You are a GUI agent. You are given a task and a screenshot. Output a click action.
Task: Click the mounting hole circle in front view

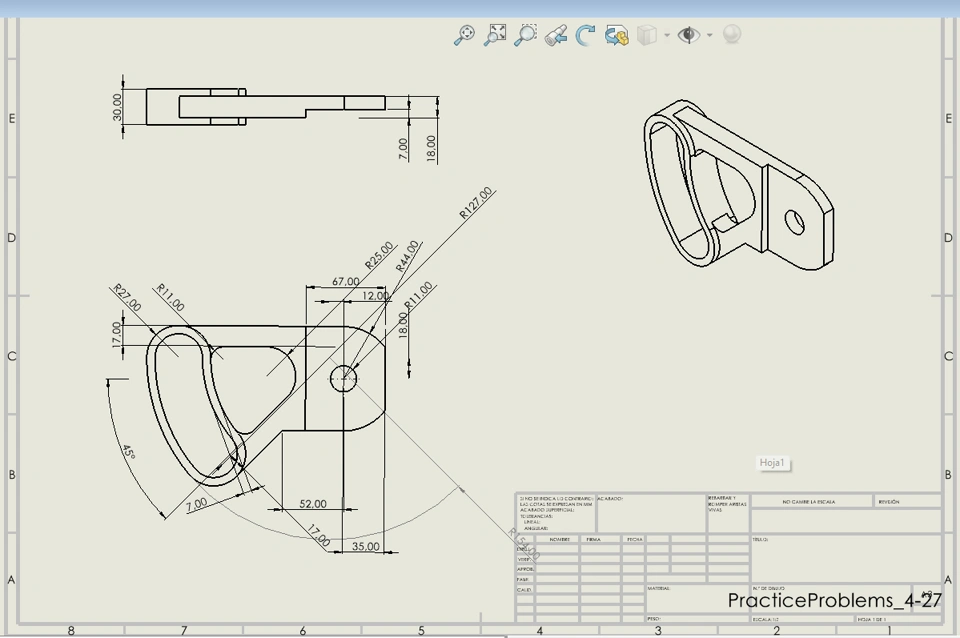click(343, 378)
